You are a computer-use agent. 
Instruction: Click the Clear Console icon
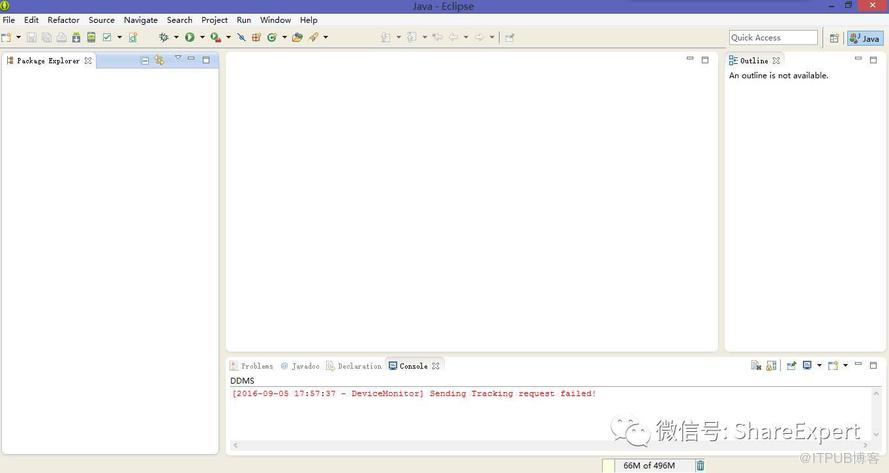coord(756,365)
